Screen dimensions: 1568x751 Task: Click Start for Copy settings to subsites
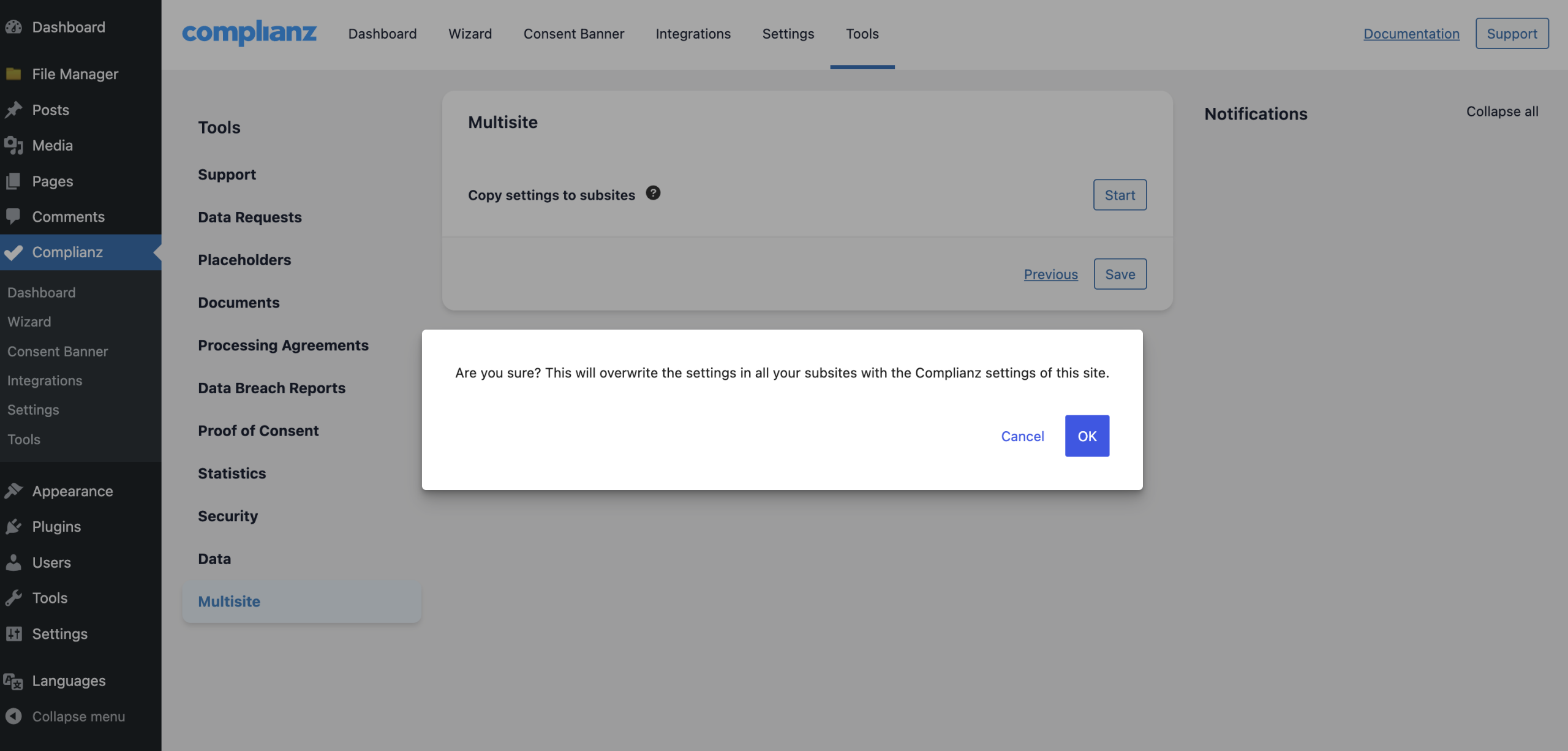[1120, 195]
